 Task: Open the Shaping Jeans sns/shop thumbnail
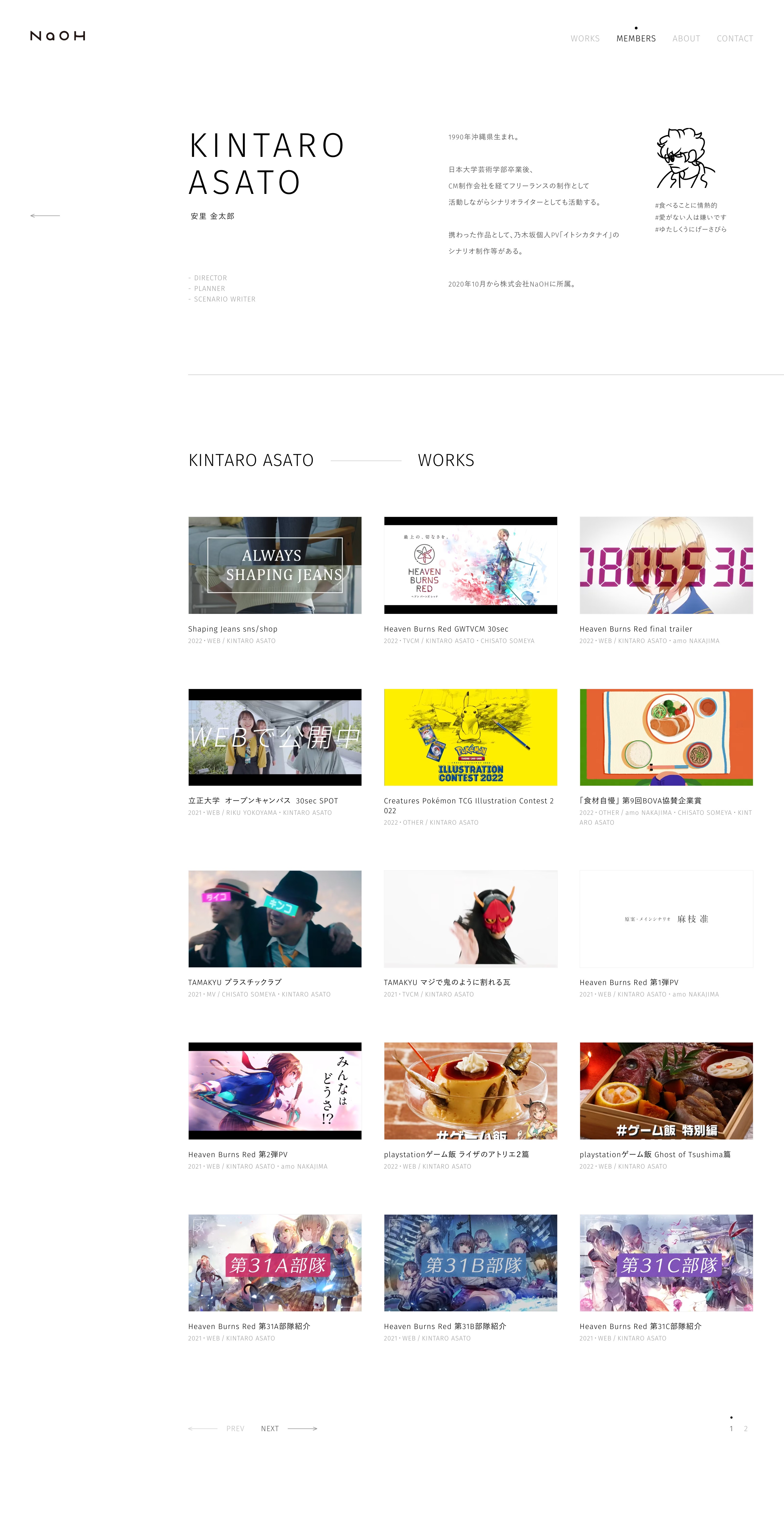pyautogui.click(x=275, y=565)
